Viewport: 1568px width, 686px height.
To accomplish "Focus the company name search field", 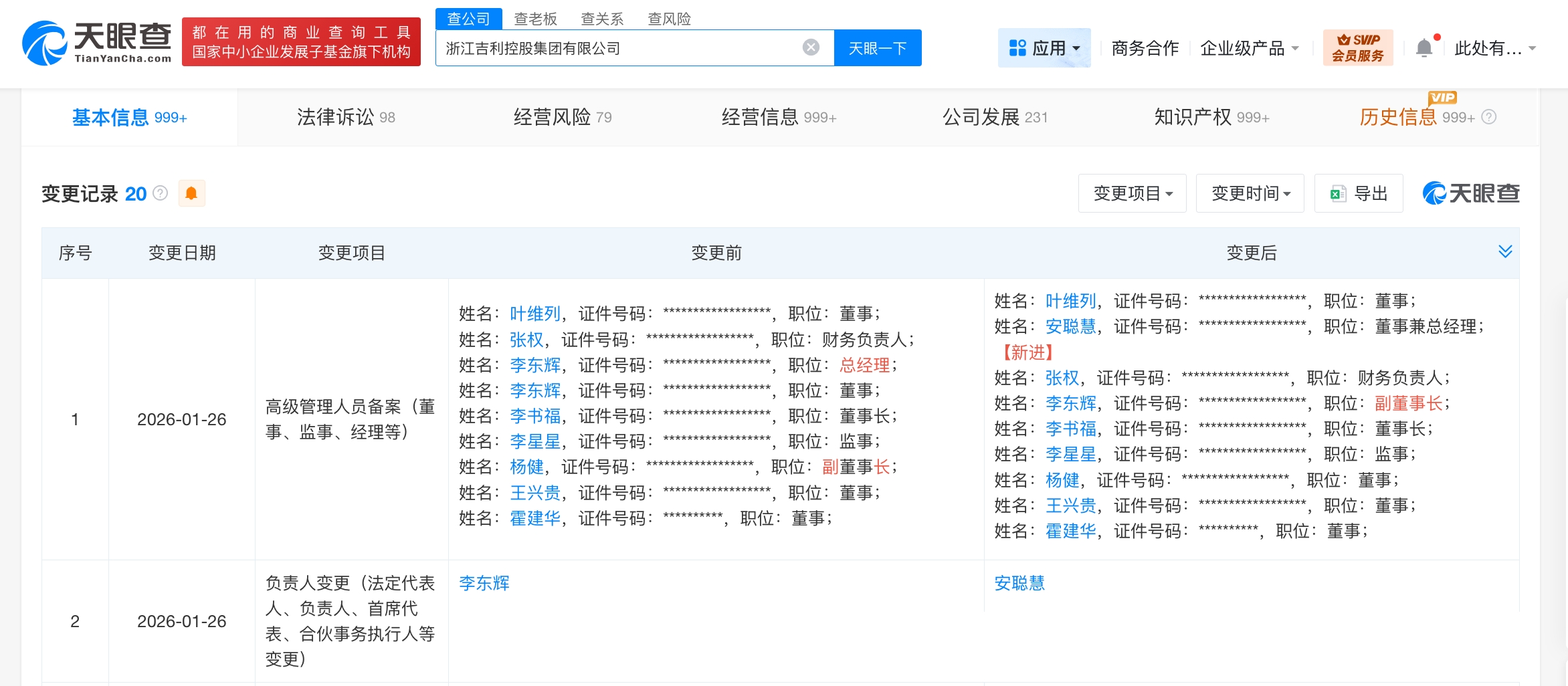I will (x=615, y=48).
